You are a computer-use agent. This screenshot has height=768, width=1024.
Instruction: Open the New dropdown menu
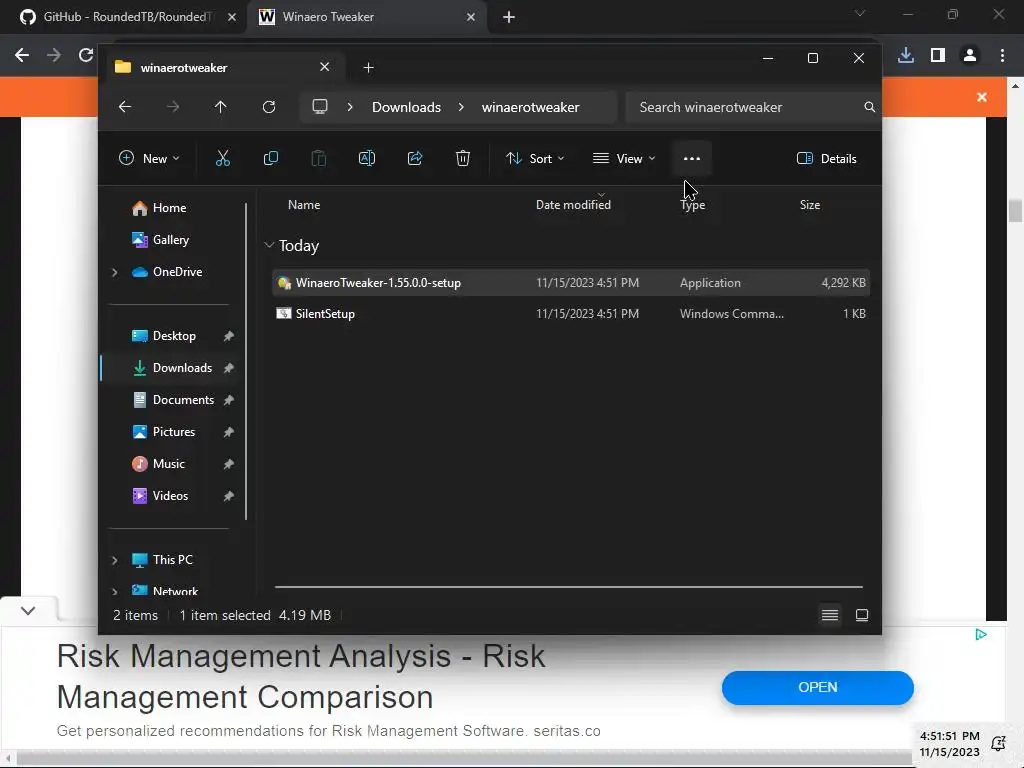pyautogui.click(x=149, y=158)
